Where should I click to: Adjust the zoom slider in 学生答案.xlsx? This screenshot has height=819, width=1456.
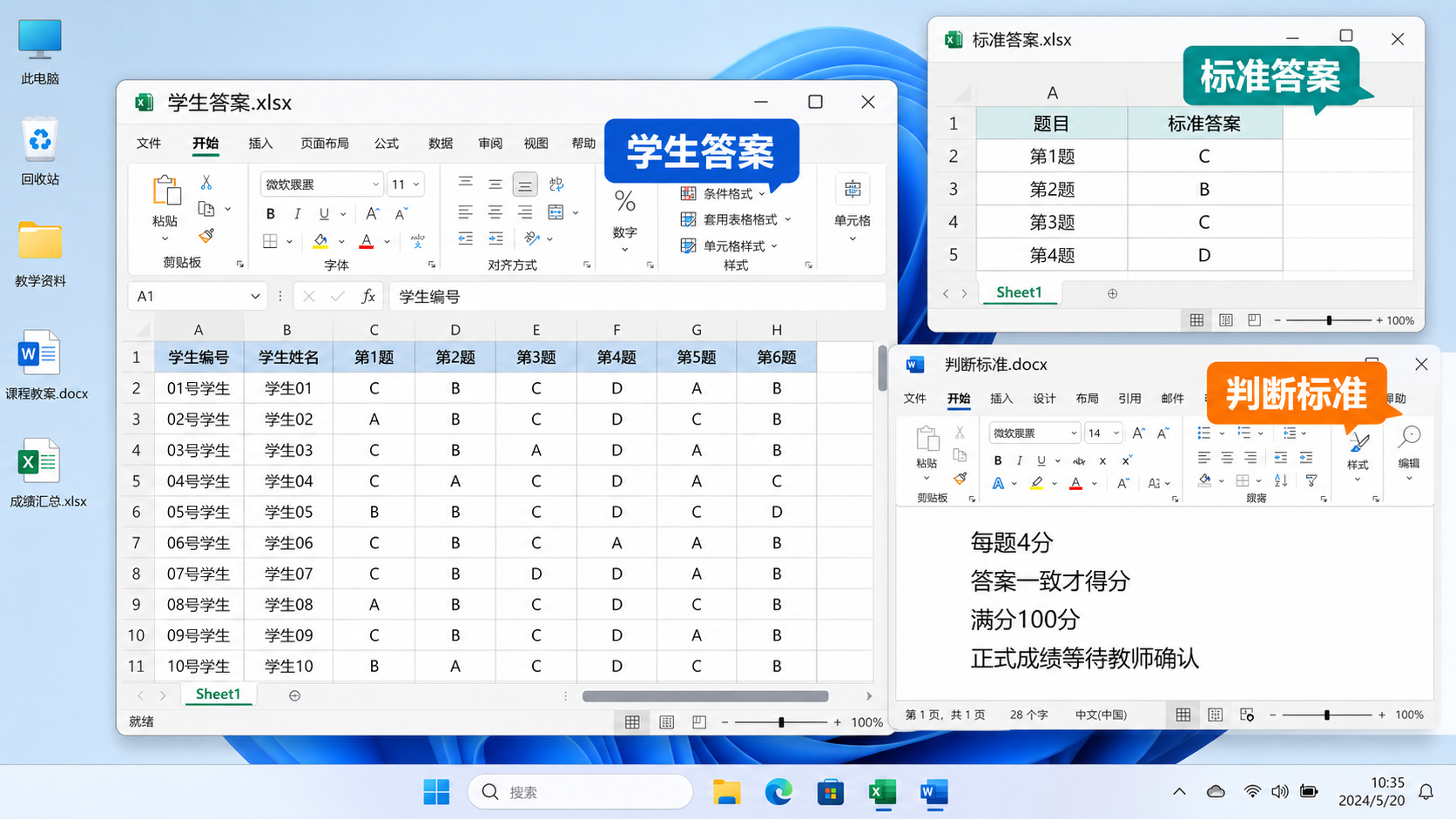[x=781, y=722]
